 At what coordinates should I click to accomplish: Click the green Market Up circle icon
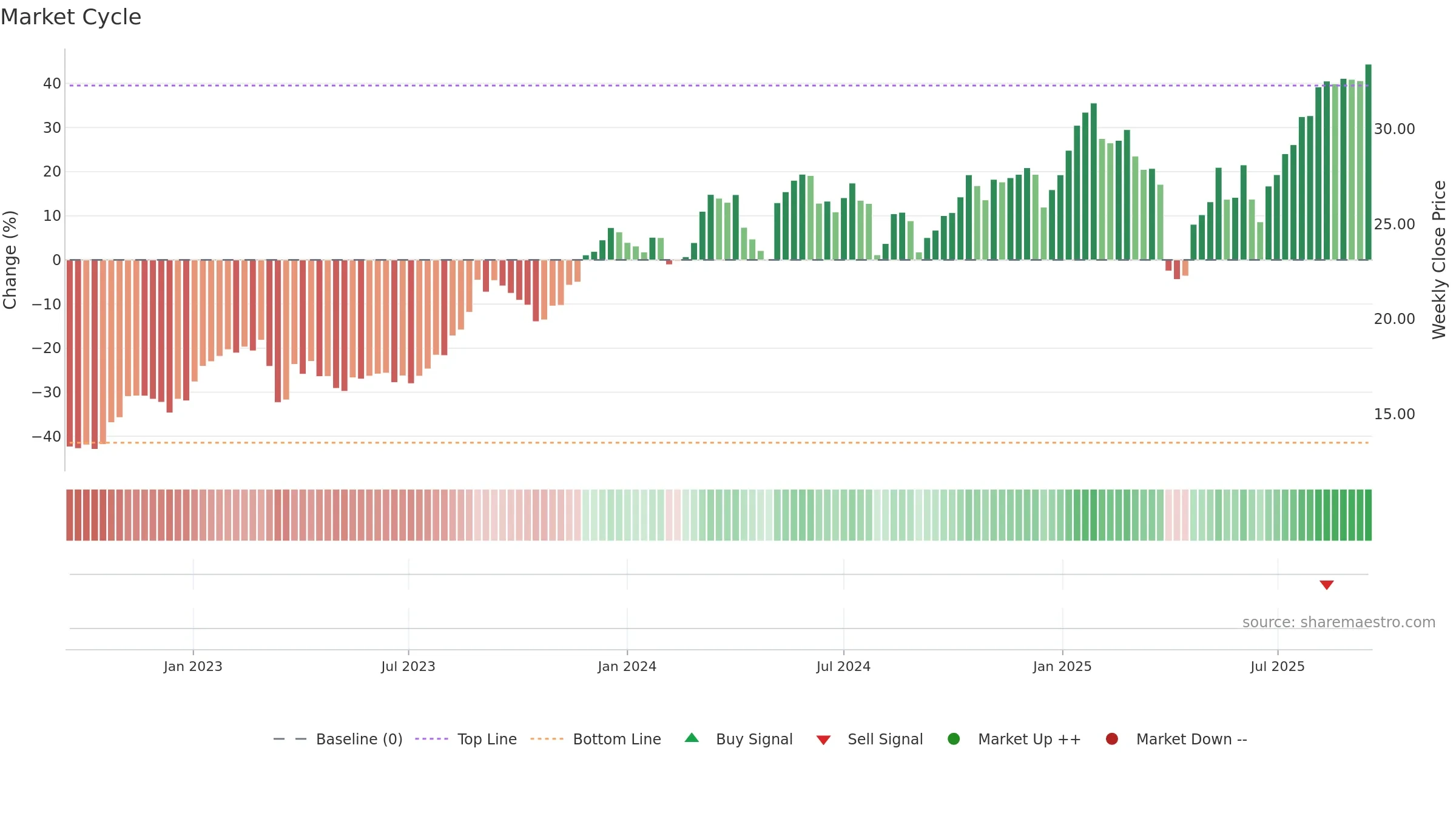(x=954, y=739)
